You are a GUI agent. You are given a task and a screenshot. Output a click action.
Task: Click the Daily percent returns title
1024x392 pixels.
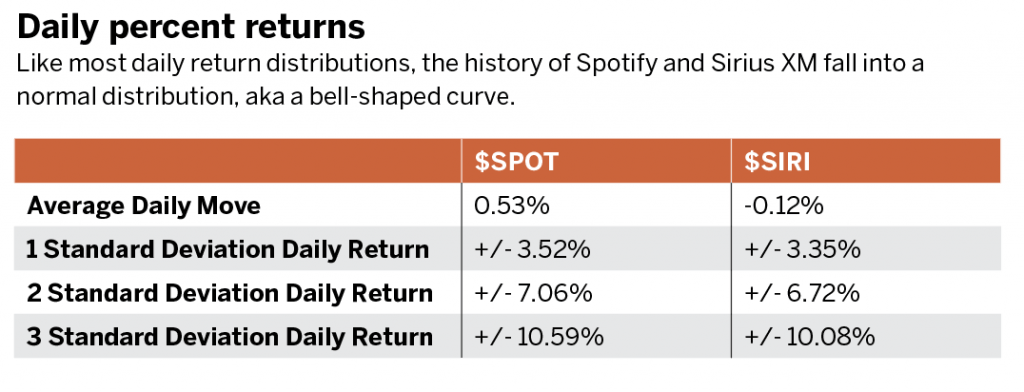(191, 28)
